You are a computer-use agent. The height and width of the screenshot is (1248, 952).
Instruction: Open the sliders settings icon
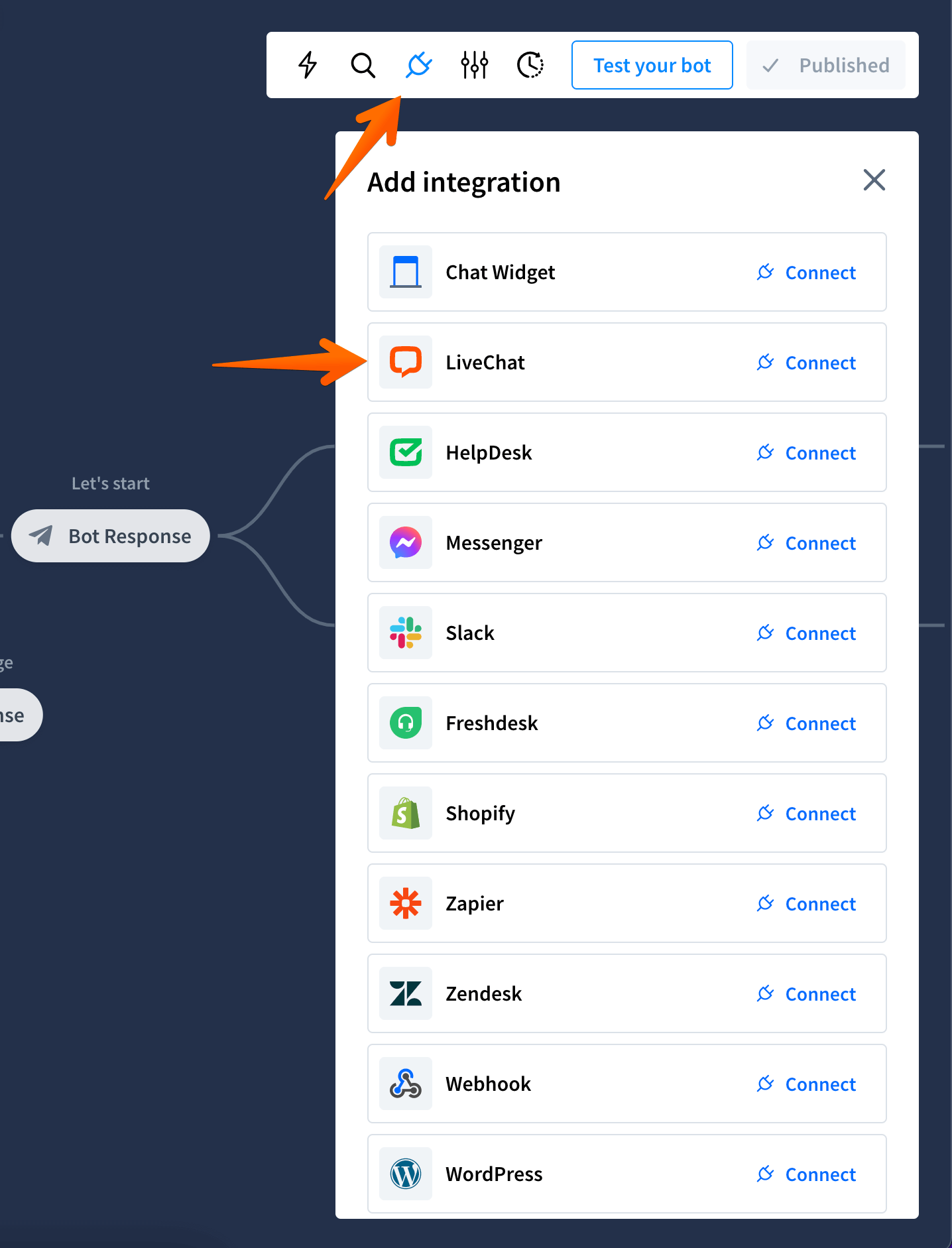pyautogui.click(x=475, y=65)
